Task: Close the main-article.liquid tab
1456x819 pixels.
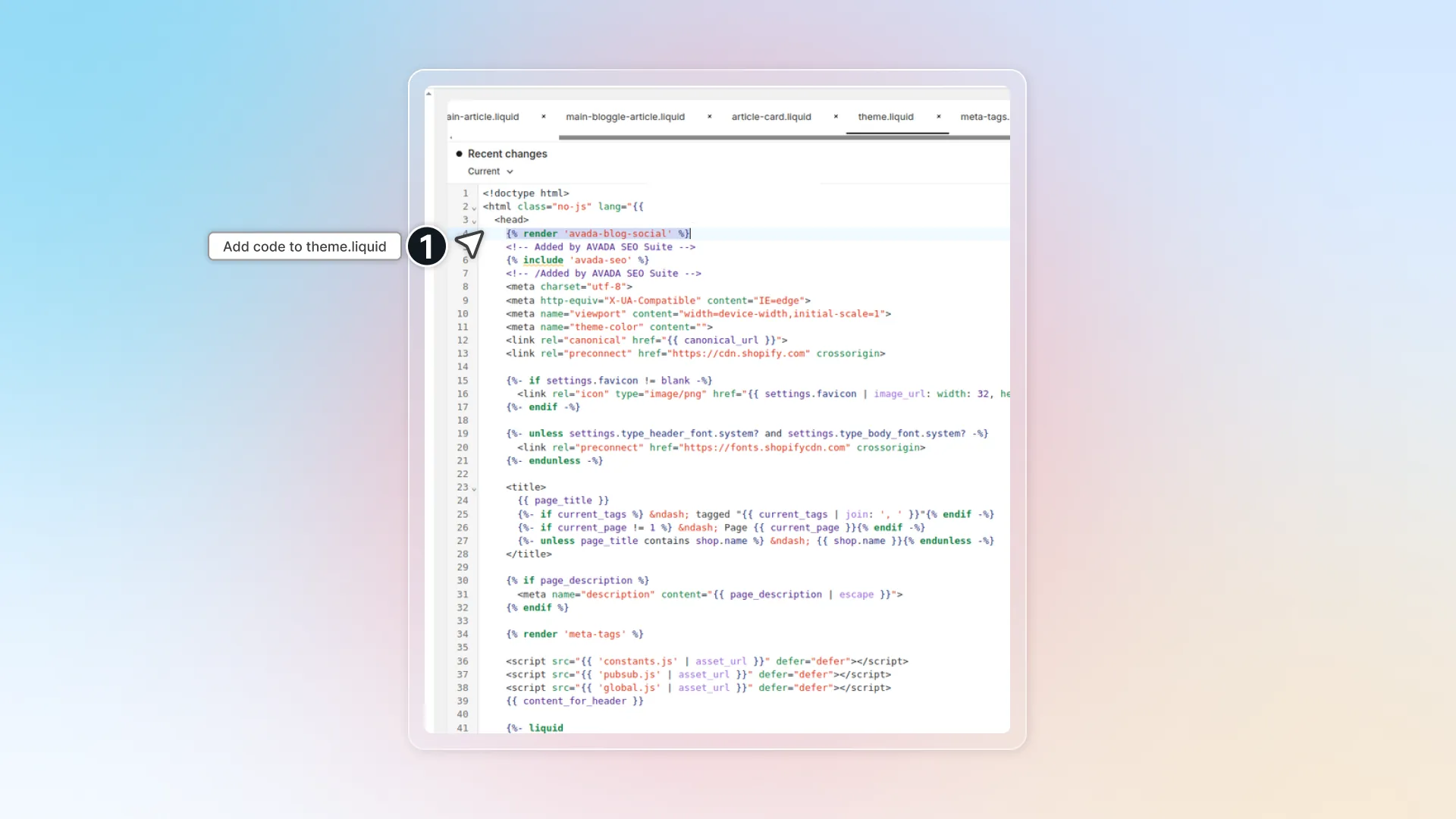Action: [544, 117]
